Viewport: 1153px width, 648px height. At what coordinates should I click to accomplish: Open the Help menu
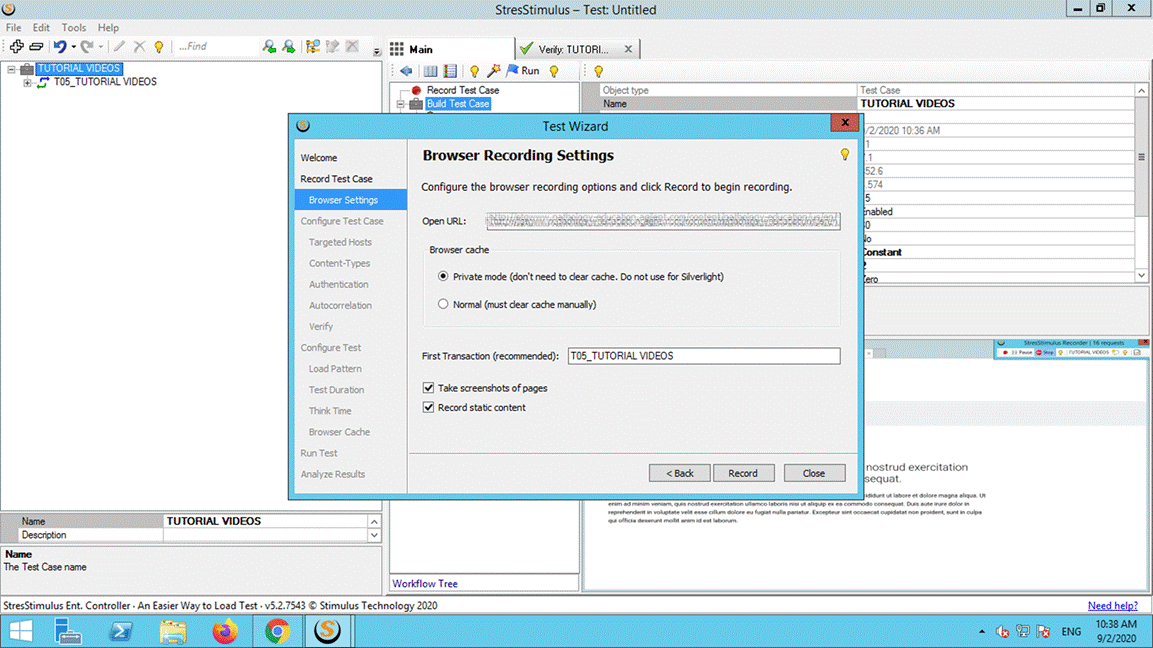click(108, 27)
